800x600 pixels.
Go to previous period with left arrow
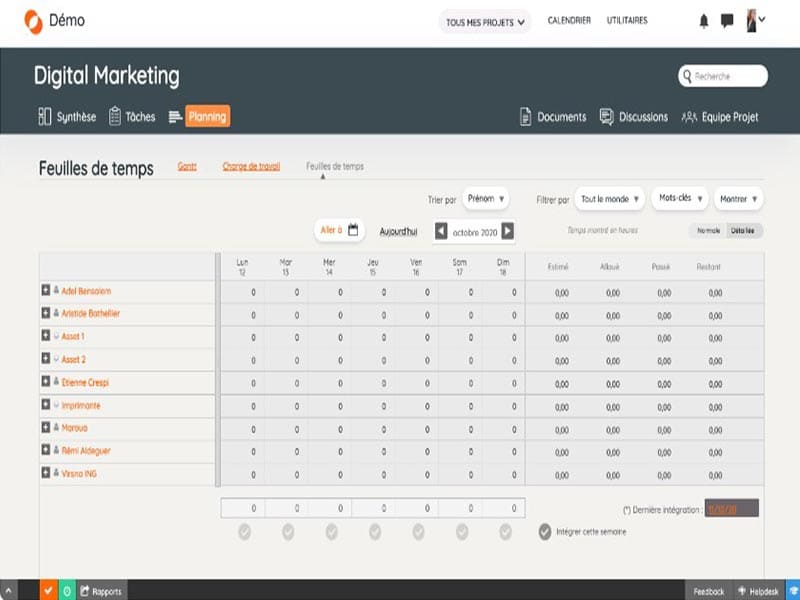tap(441, 231)
